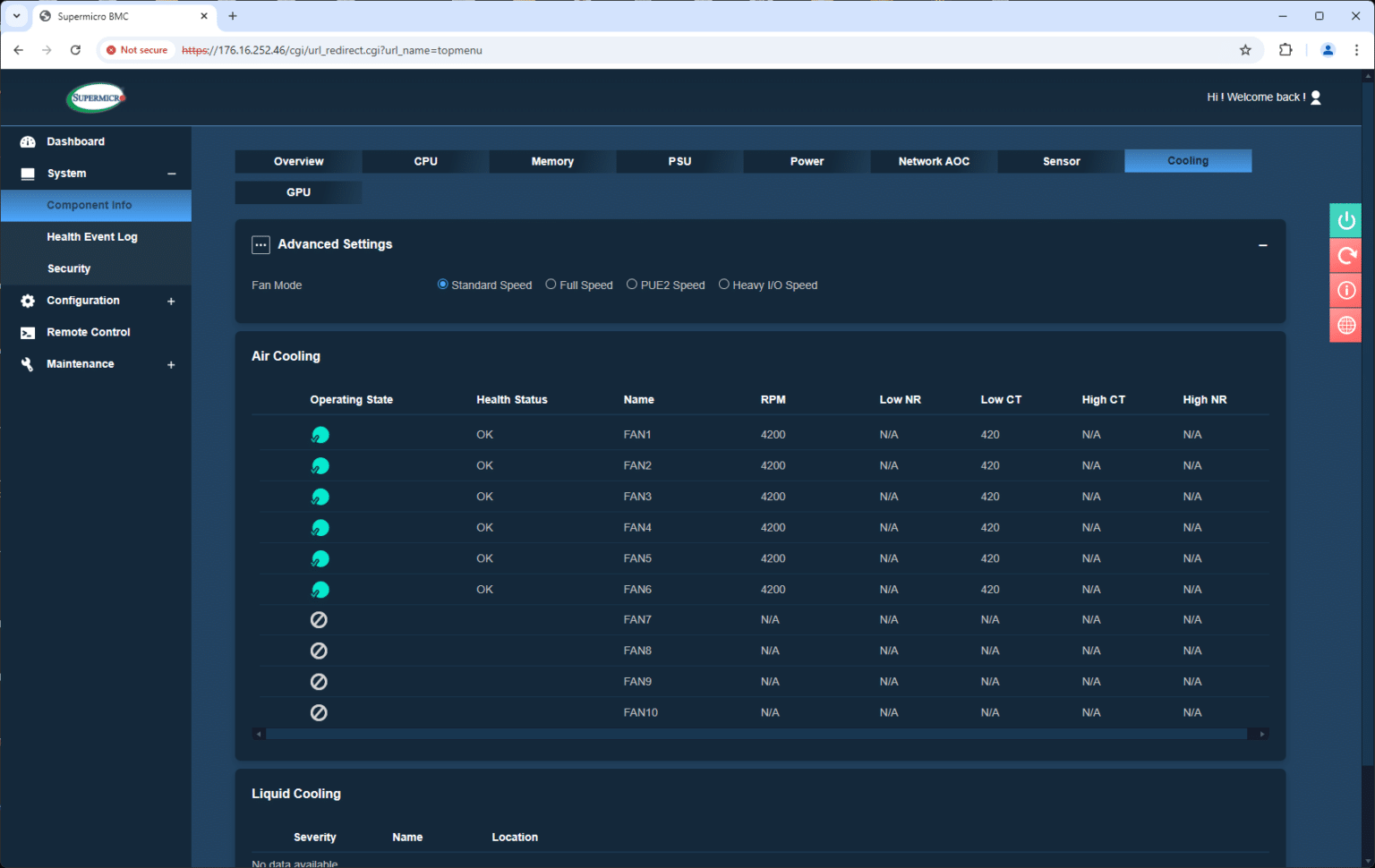Click the green power button icon
Image resolution: width=1375 pixels, height=868 pixels.
(x=1345, y=221)
